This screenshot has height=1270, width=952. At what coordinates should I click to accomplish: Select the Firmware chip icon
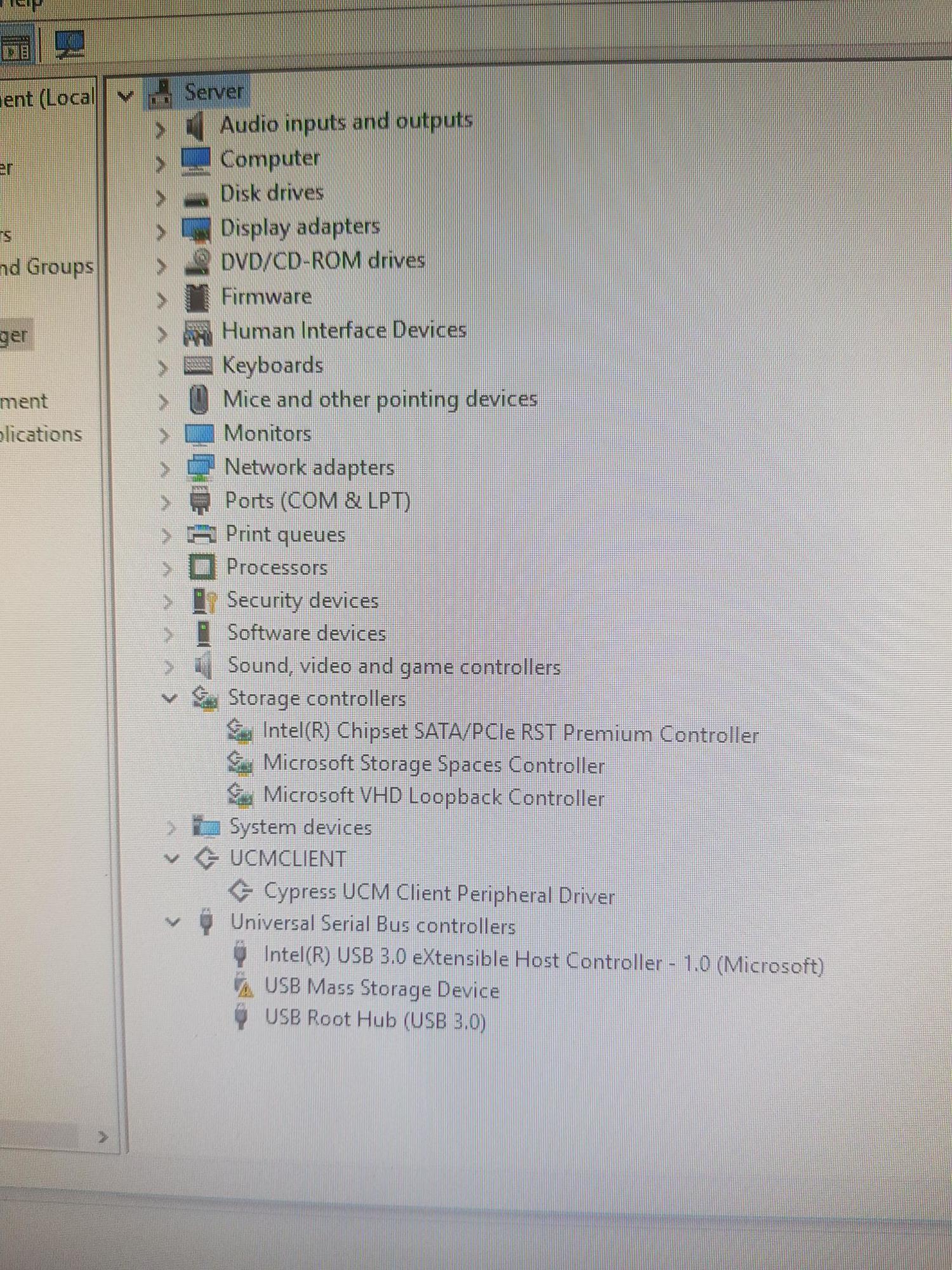197,298
